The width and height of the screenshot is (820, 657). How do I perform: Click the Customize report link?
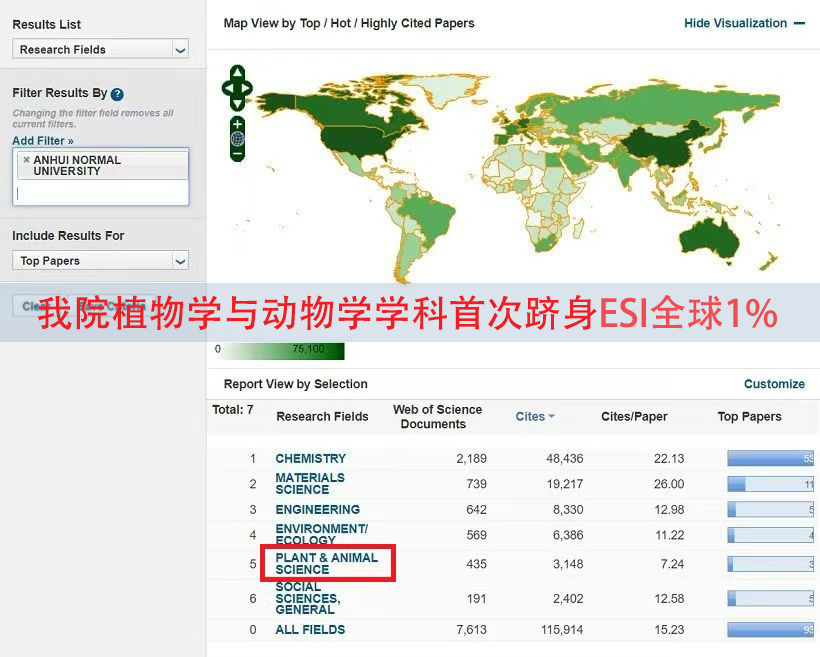[x=774, y=384]
